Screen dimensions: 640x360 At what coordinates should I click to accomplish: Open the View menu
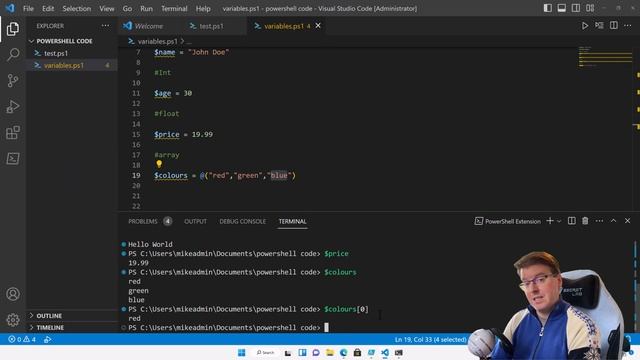click(107, 9)
